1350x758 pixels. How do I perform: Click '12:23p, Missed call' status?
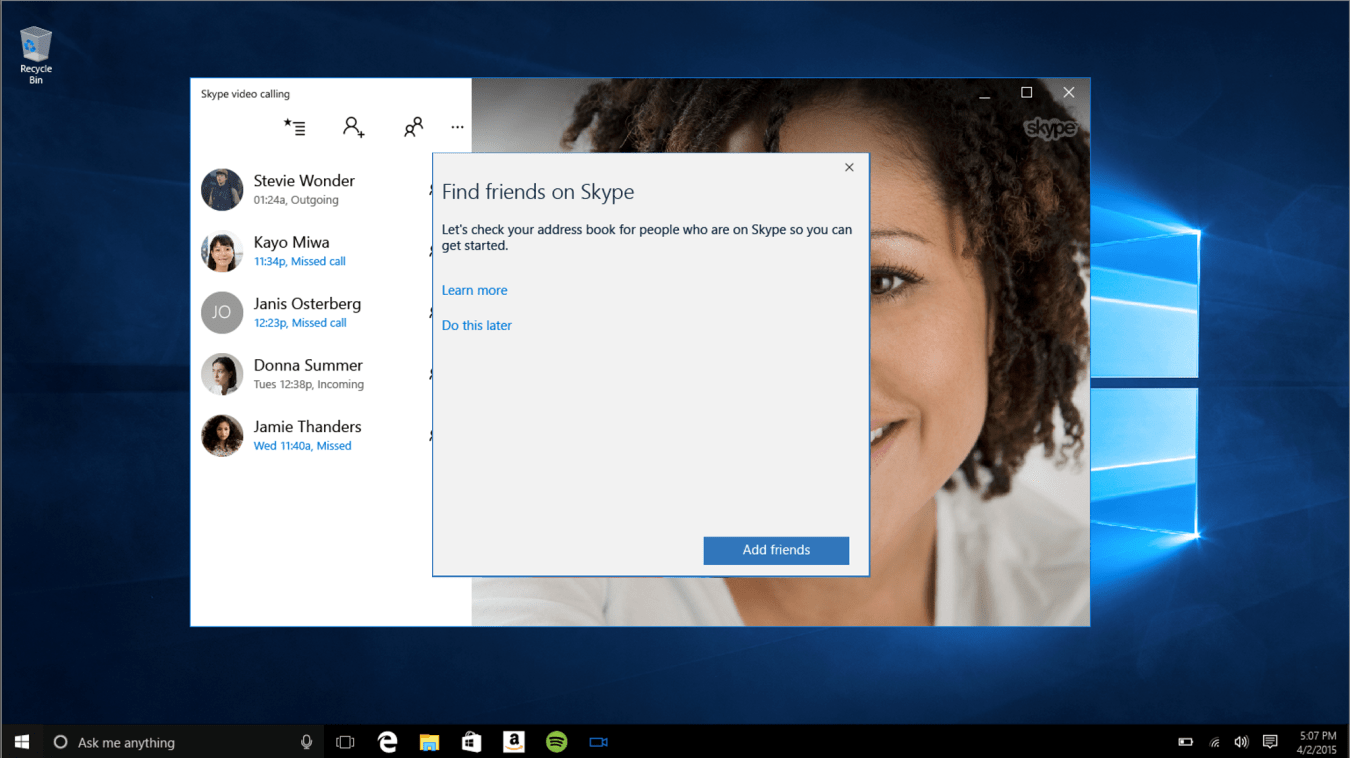point(300,323)
